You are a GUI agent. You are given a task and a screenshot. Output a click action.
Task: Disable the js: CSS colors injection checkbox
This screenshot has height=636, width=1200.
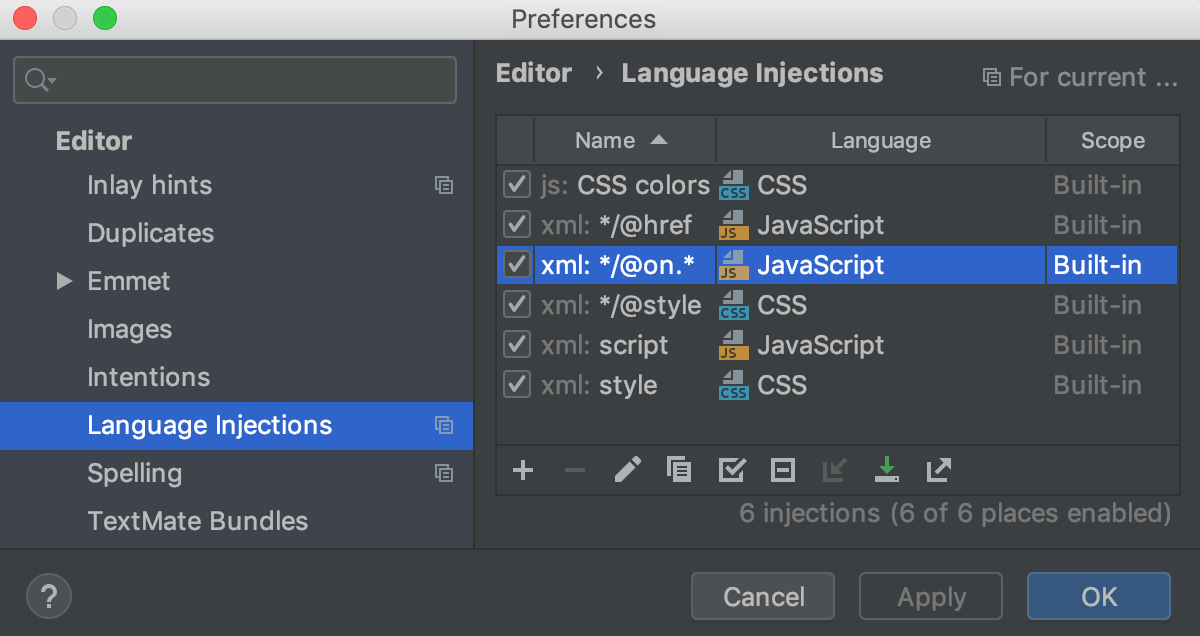[x=516, y=184]
